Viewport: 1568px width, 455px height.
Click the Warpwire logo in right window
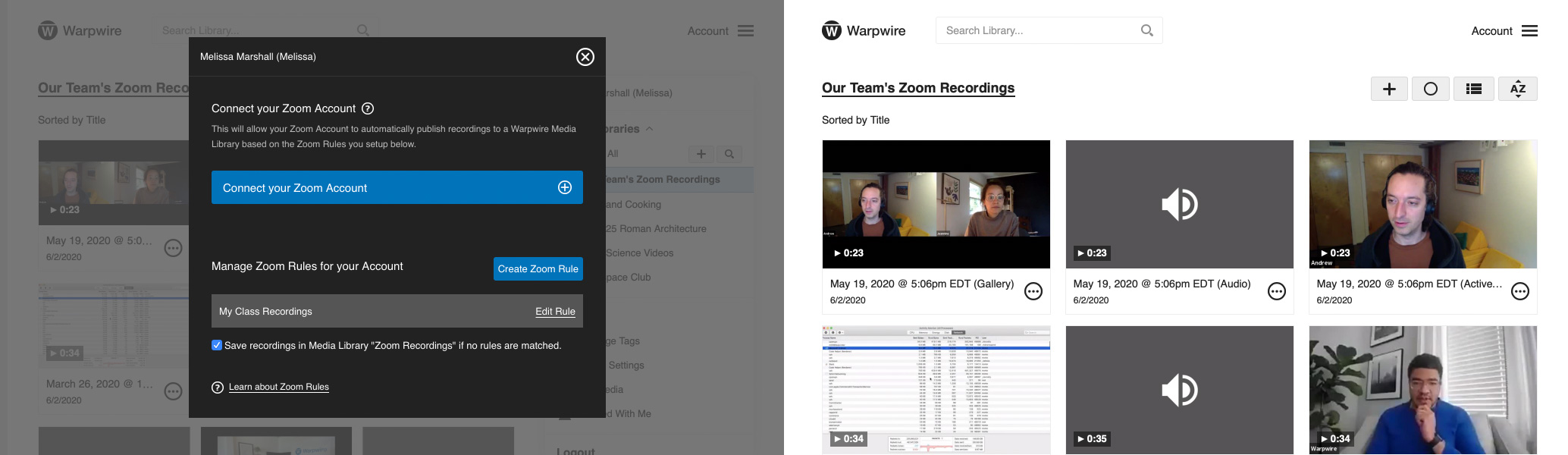864,31
